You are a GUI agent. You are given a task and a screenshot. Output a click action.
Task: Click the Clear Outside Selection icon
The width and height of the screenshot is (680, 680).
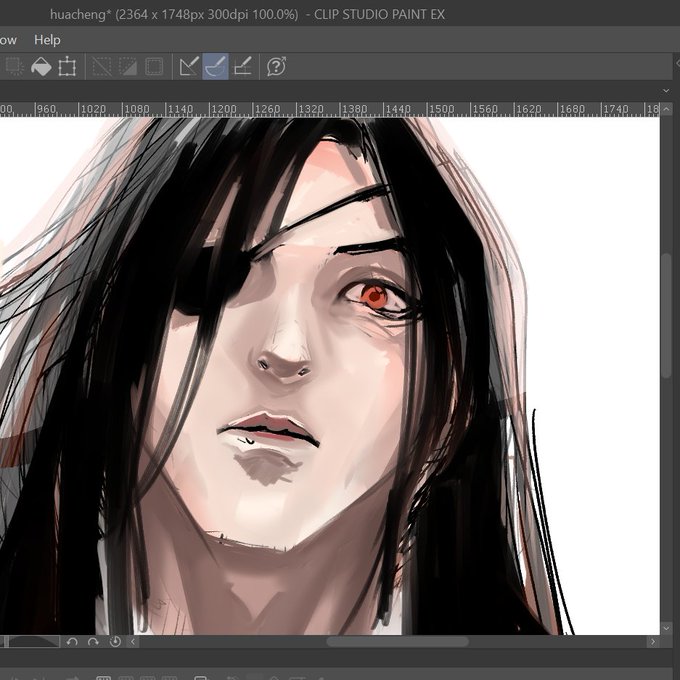14,67
